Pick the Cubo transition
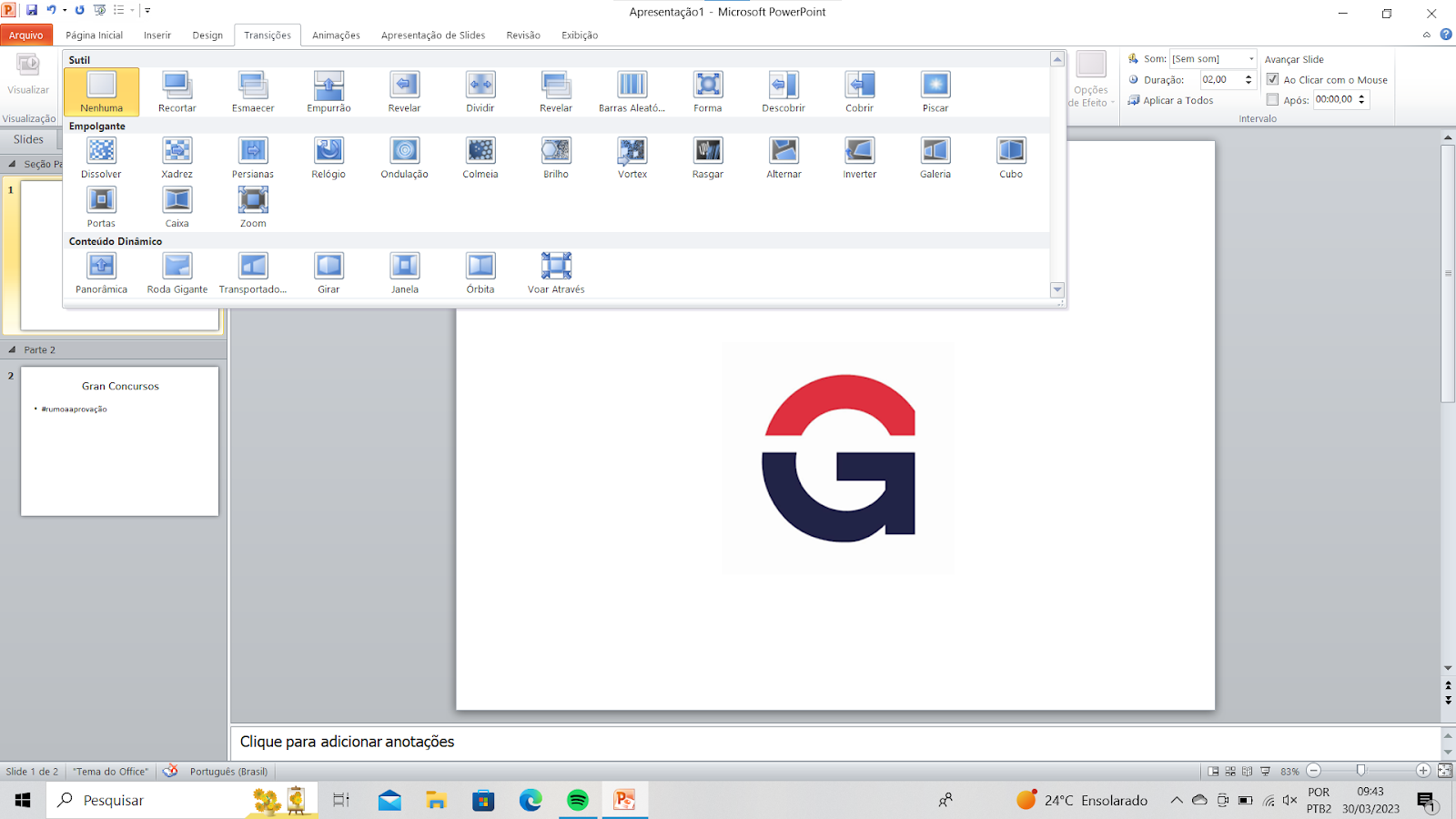The image size is (1456, 819). pyautogui.click(x=1011, y=158)
